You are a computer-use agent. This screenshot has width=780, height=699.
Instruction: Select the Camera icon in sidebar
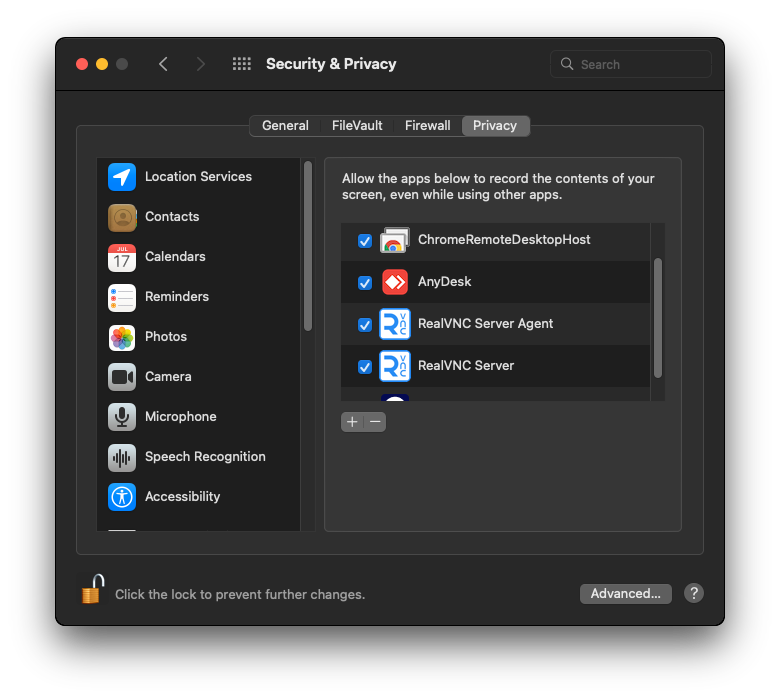(122, 377)
